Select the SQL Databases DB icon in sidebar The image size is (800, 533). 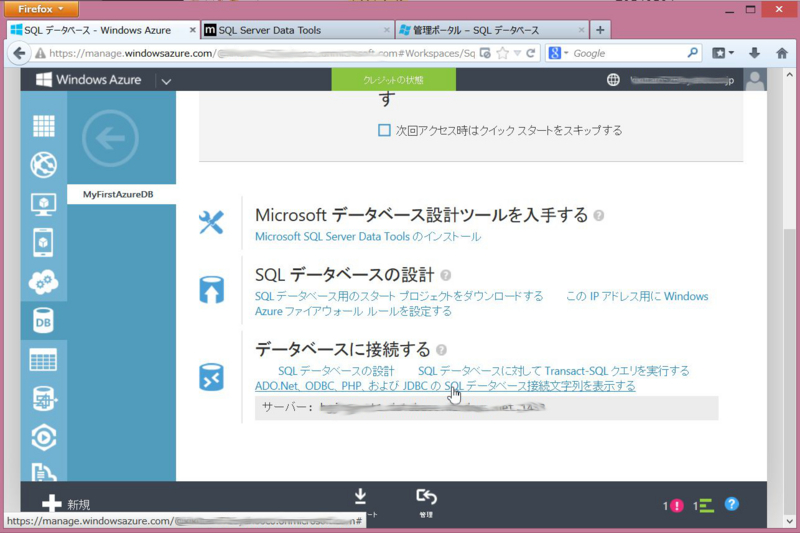pyautogui.click(x=44, y=321)
